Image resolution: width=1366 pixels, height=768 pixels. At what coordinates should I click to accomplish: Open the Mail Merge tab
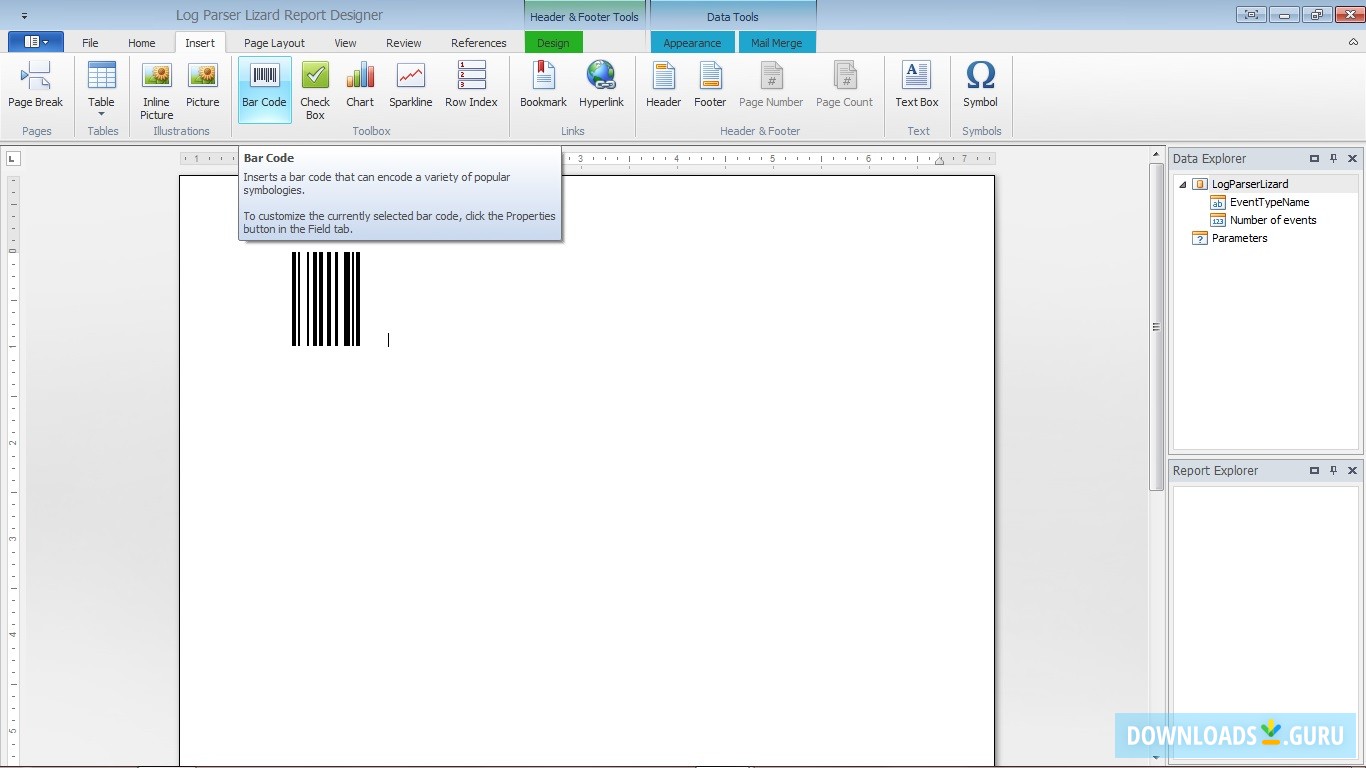point(777,43)
